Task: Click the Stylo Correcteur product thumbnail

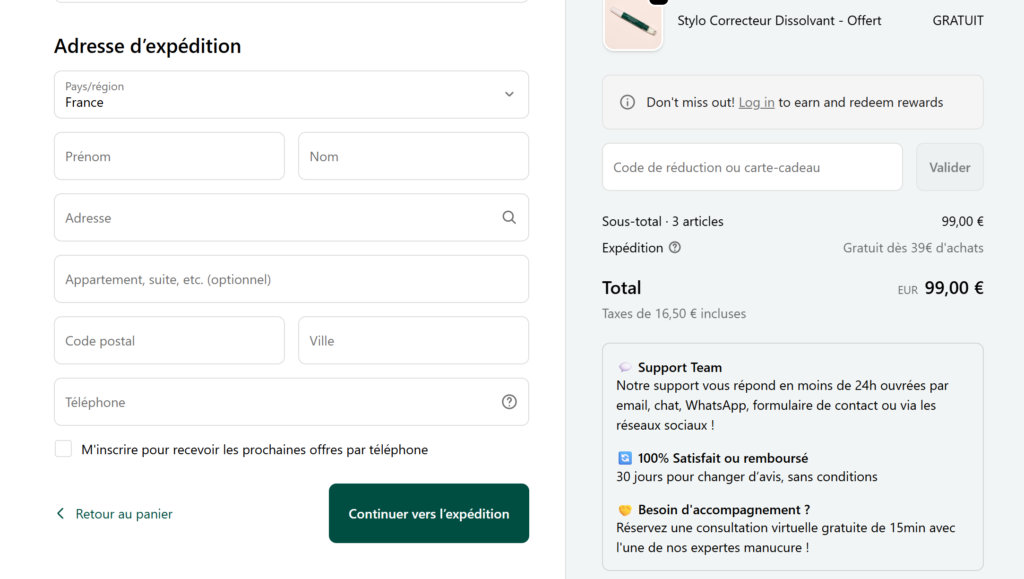Action: (632, 26)
